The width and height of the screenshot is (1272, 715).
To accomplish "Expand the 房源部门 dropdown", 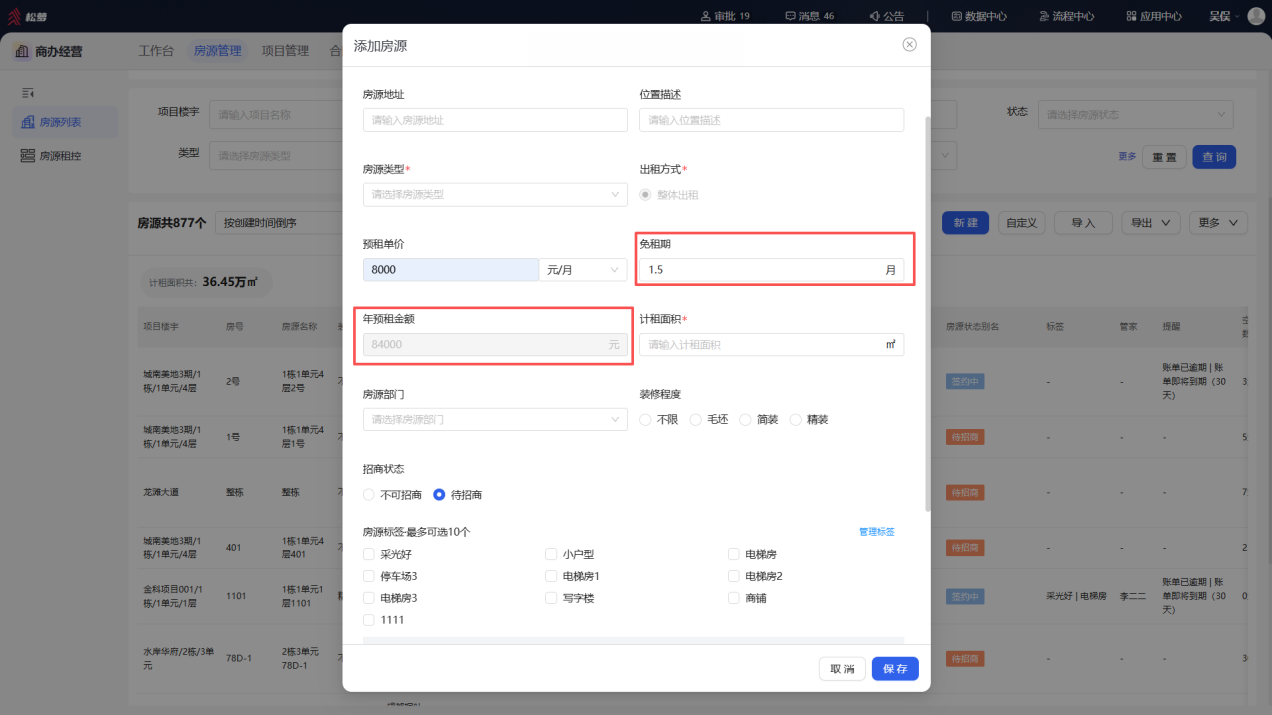I will click(x=495, y=420).
